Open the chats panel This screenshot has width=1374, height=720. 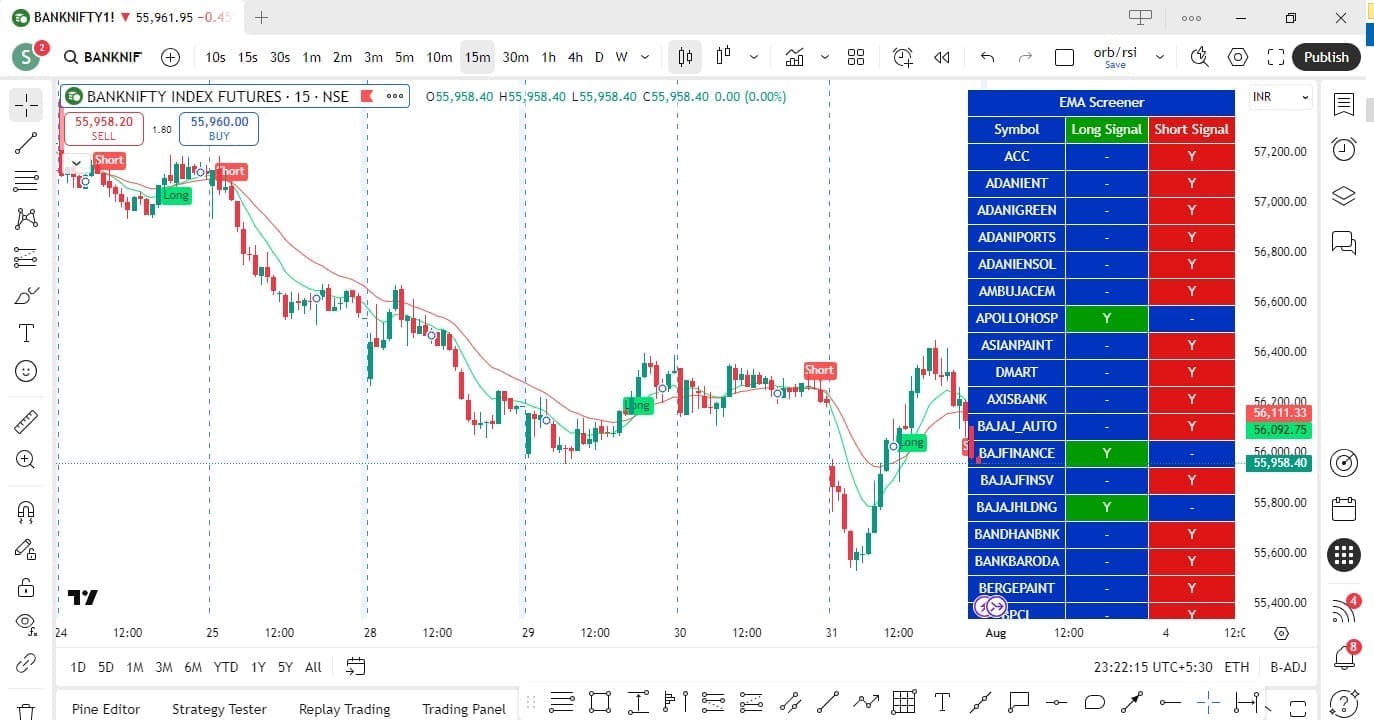(x=1344, y=242)
